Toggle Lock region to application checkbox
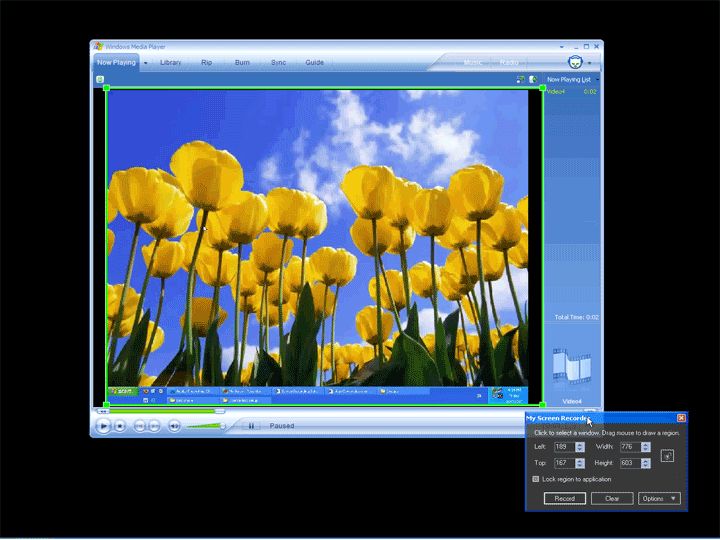 (536, 479)
